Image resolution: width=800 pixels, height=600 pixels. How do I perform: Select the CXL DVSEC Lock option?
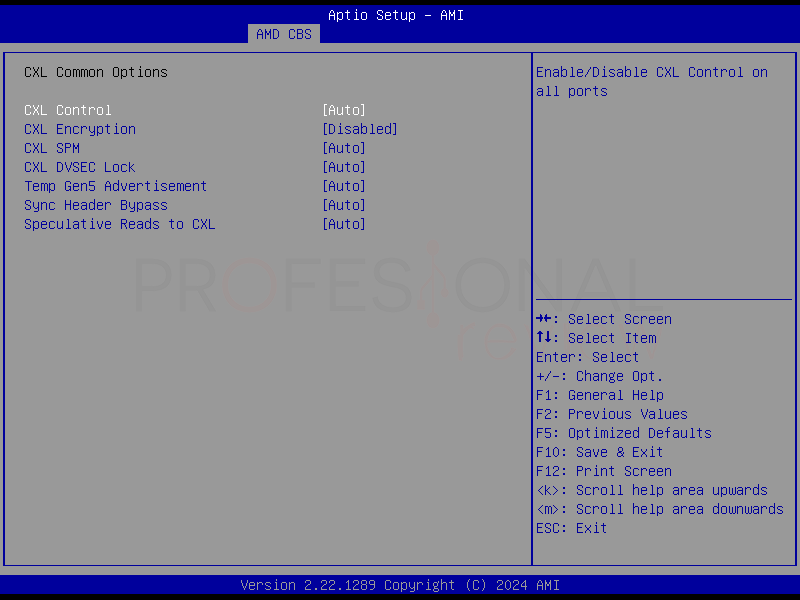80,167
